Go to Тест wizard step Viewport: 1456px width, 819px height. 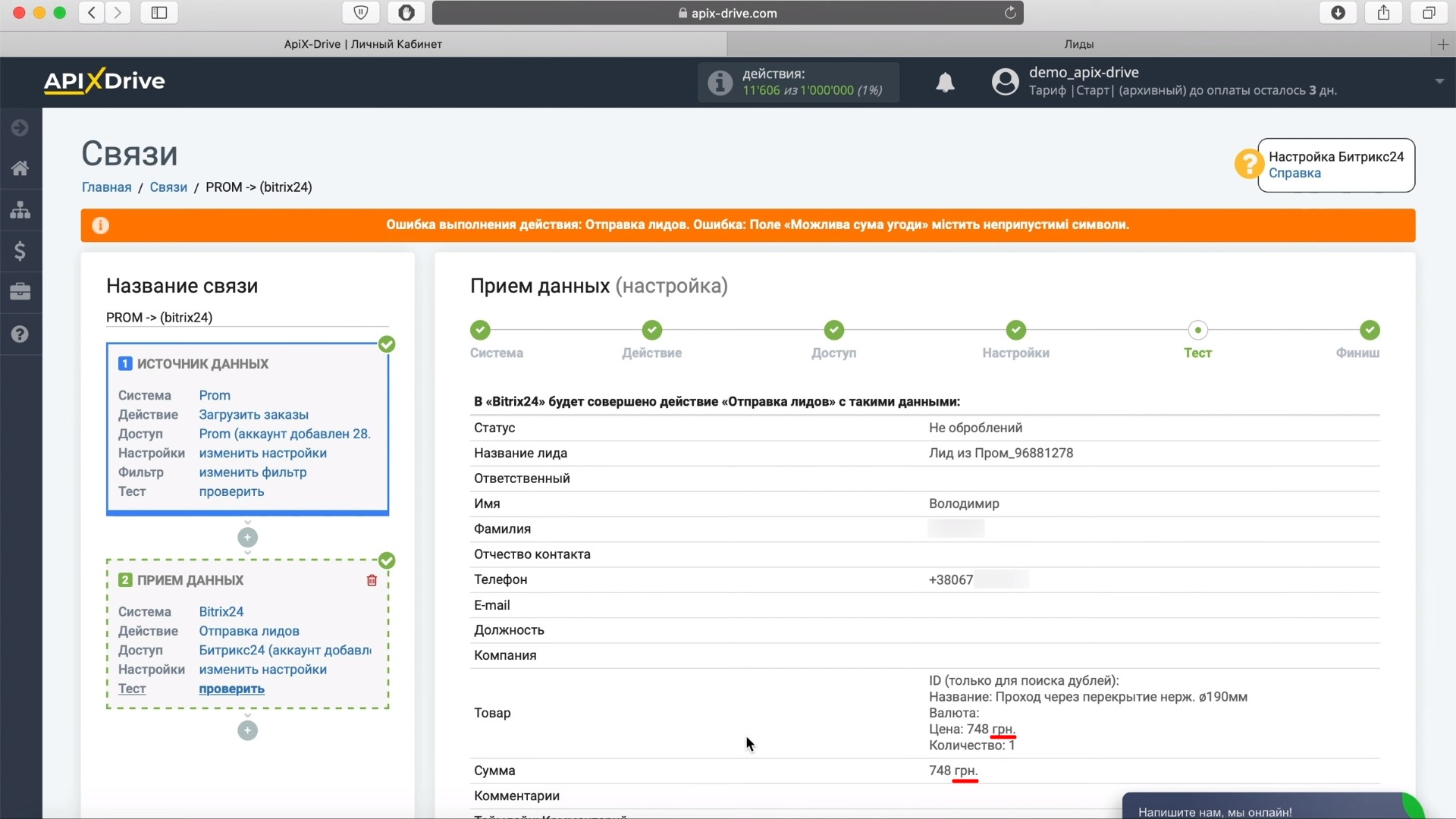1197,340
